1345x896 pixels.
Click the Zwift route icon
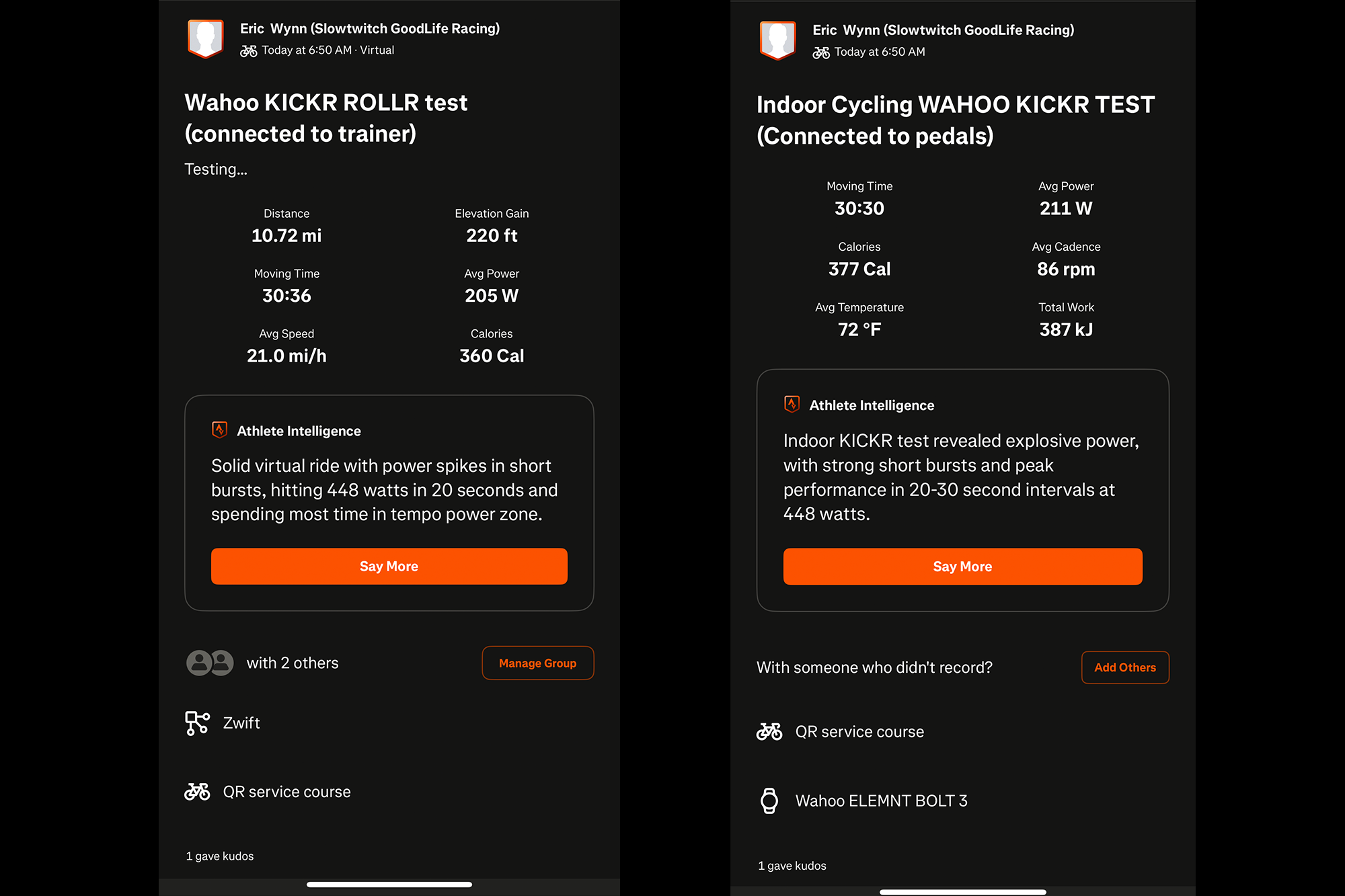click(x=197, y=723)
